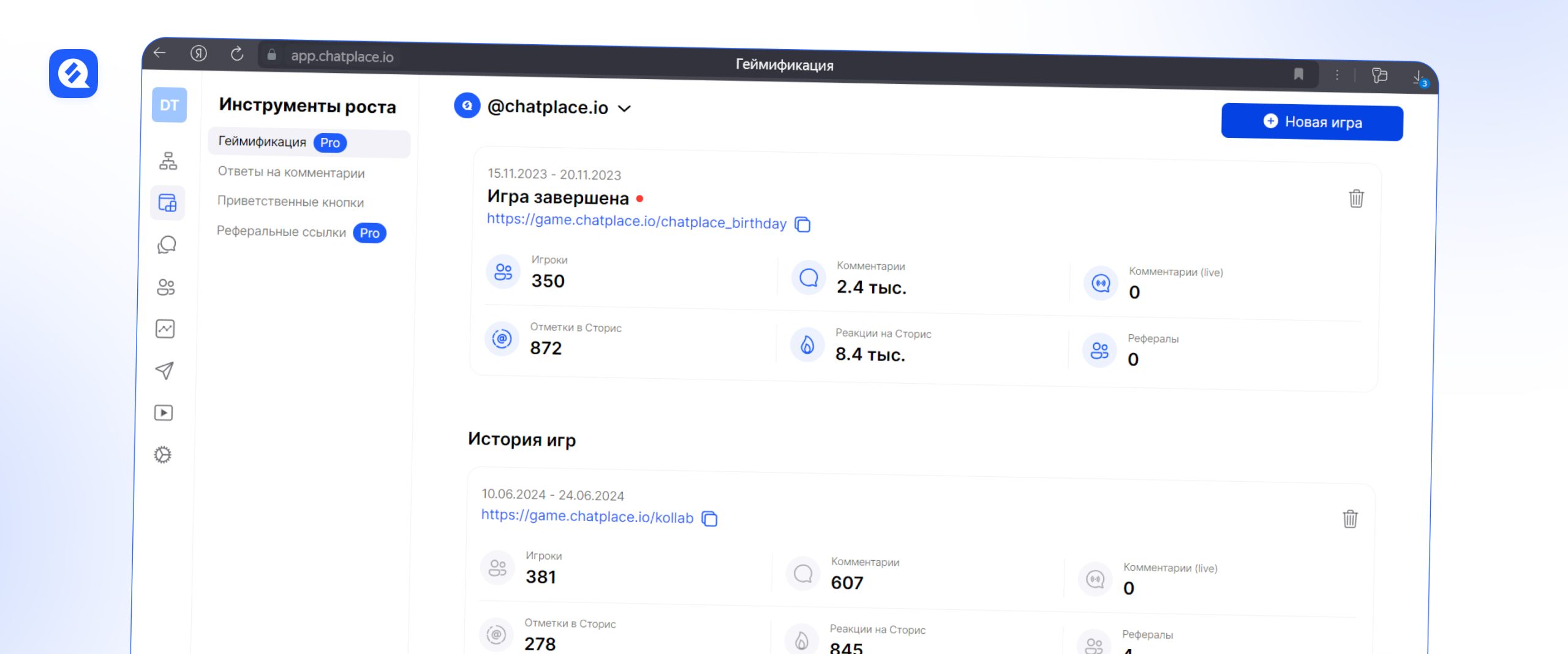
Task: Open the browser extensions/feedback icon
Action: pyautogui.click(x=1379, y=75)
